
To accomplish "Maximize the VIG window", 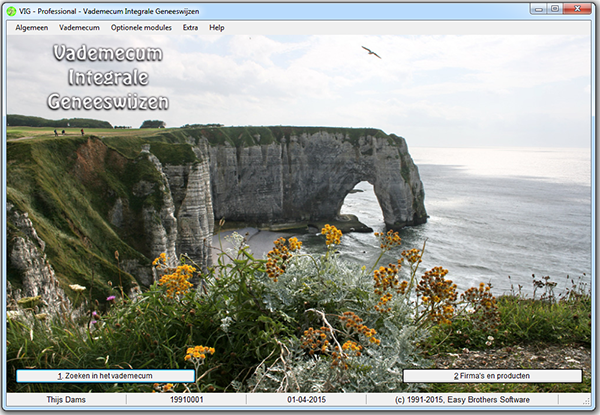I will (x=555, y=9).
